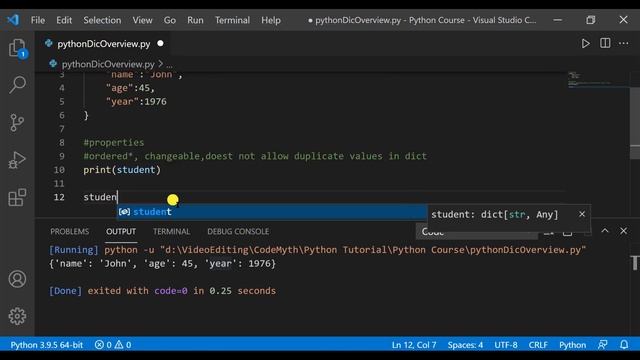
Task: Close the bottom output panel
Action: (x=623, y=231)
